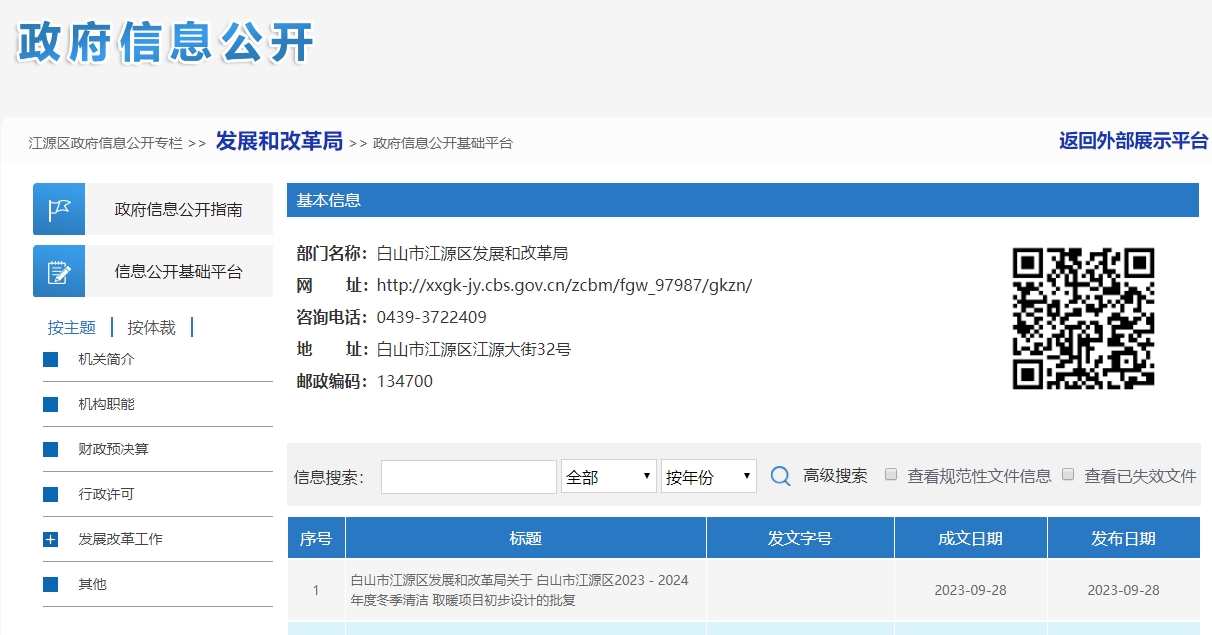
Task: Click the 返回外部展示平台 link
Action: pyautogui.click(x=1133, y=141)
